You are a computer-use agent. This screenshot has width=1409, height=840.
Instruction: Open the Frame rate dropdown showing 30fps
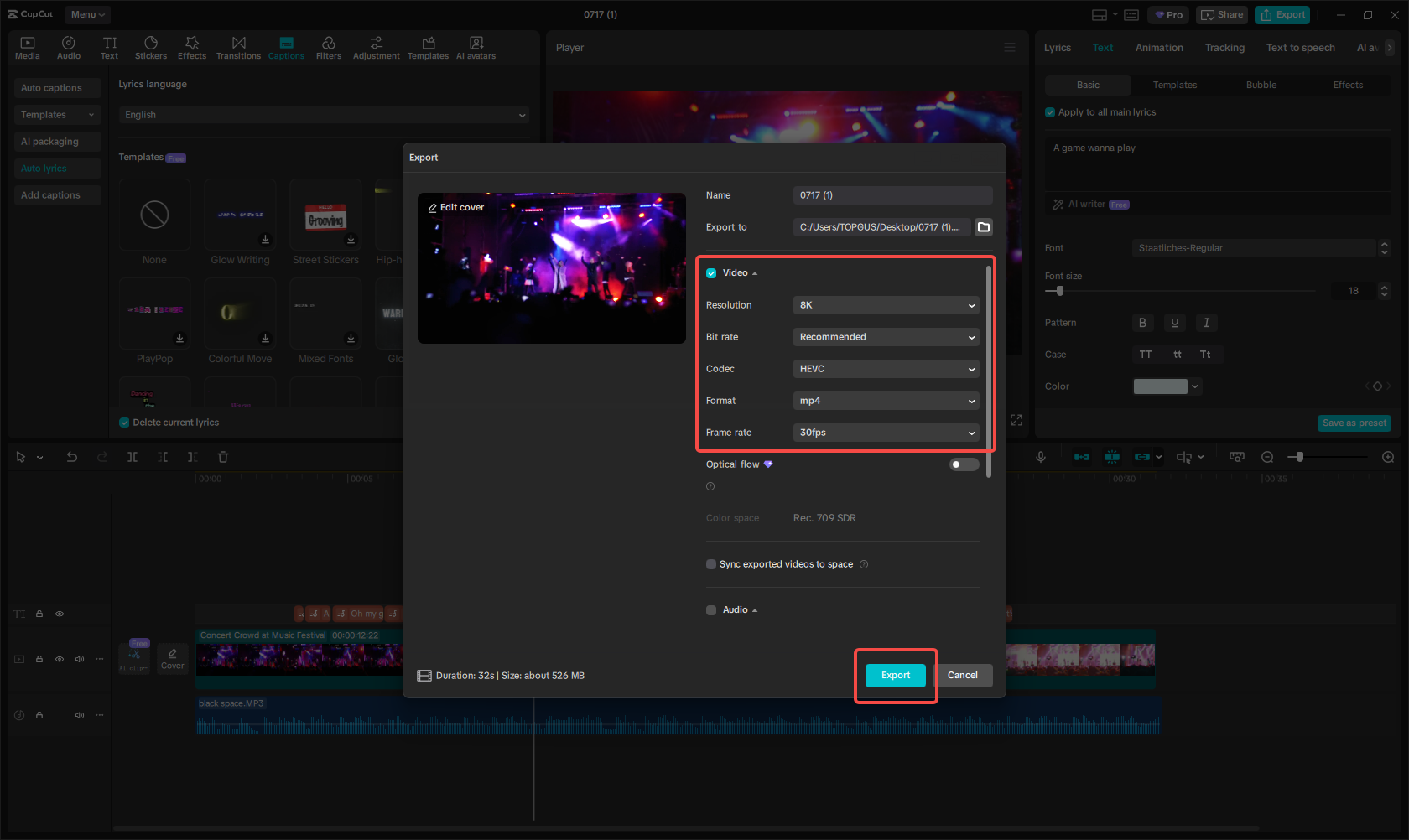click(886, 433)
